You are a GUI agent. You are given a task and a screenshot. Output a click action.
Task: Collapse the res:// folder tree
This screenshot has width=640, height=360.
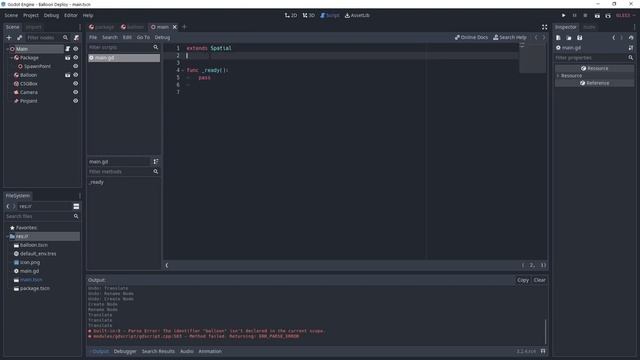(x=7, y=236)
